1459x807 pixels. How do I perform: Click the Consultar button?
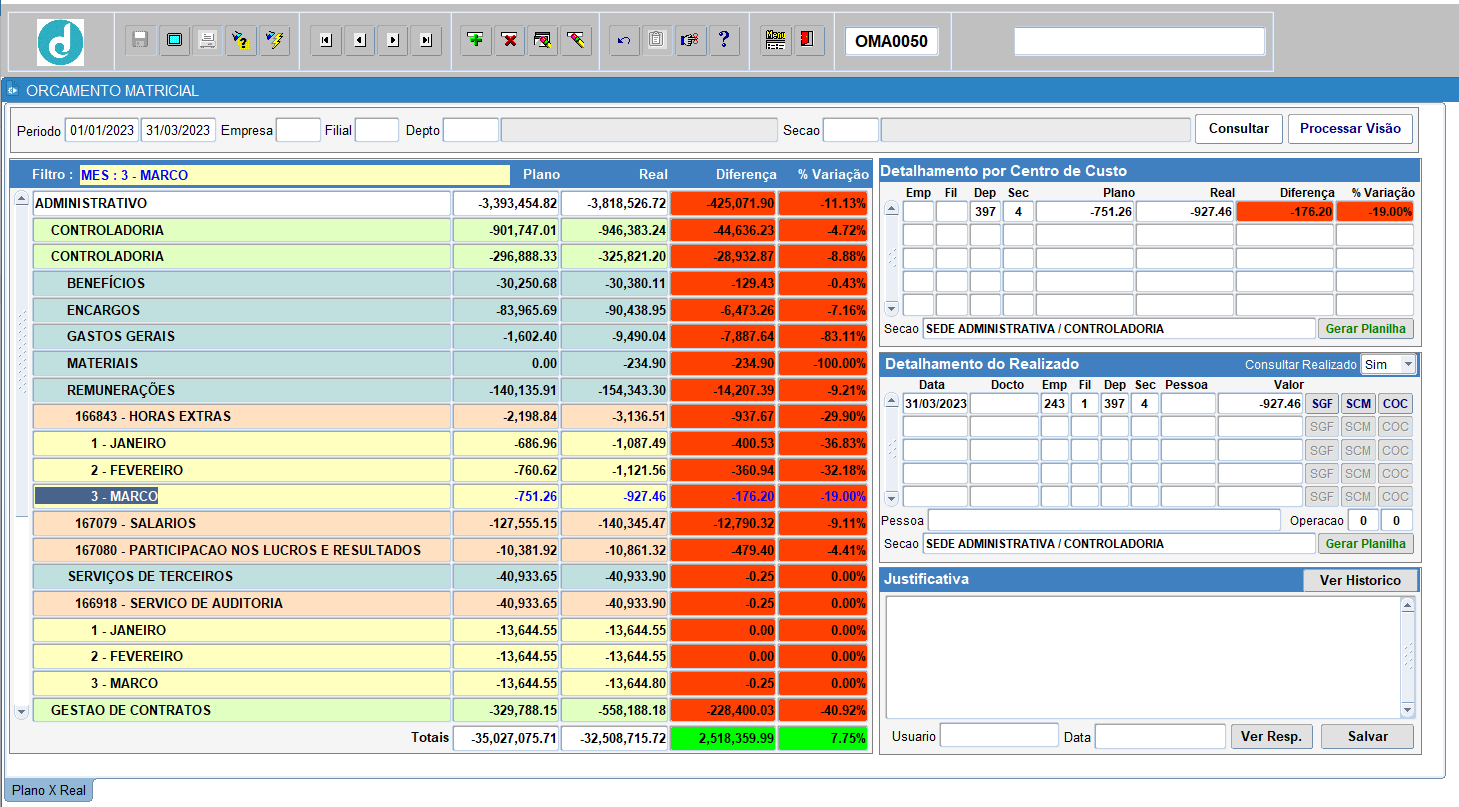click(x=1238, y=128)
